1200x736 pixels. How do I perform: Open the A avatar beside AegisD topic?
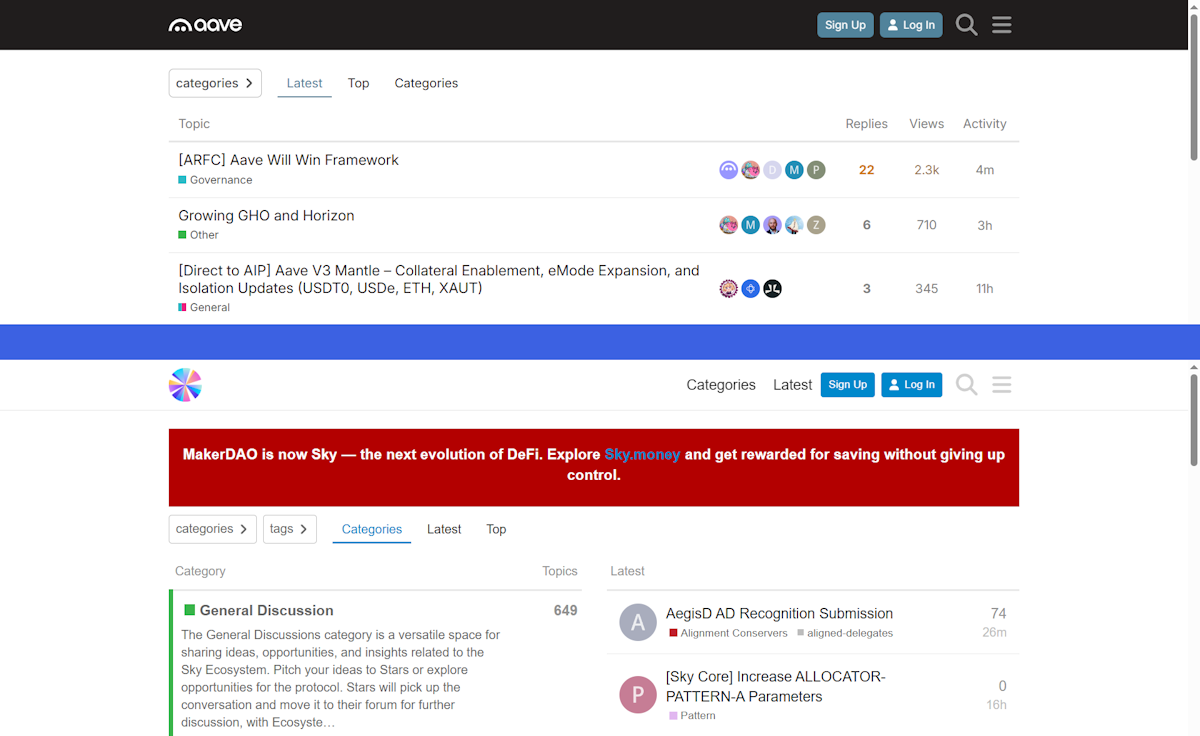point(638,622)
